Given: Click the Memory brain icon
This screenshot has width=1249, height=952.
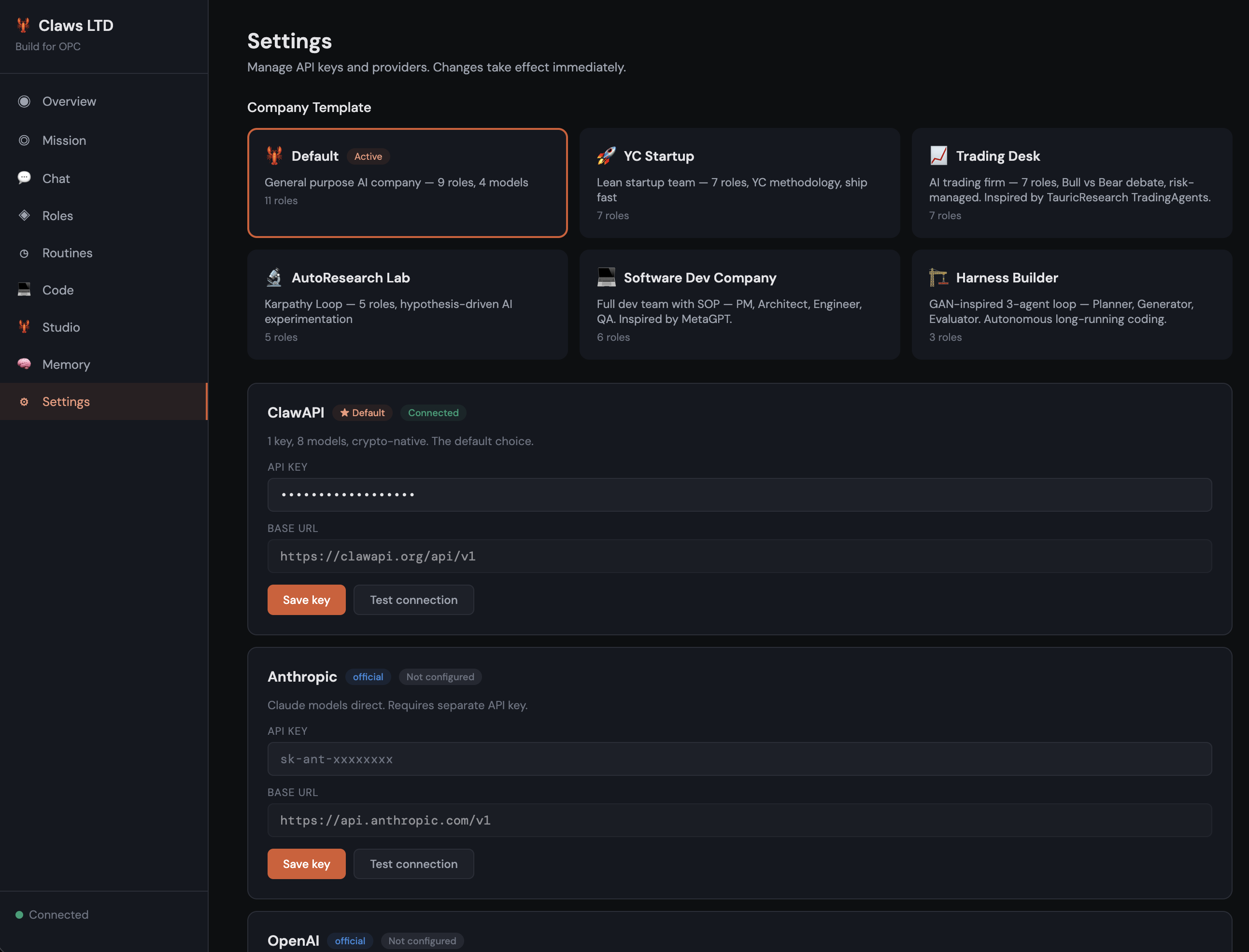Looking at the screenshot, I should tap(24, 364).
